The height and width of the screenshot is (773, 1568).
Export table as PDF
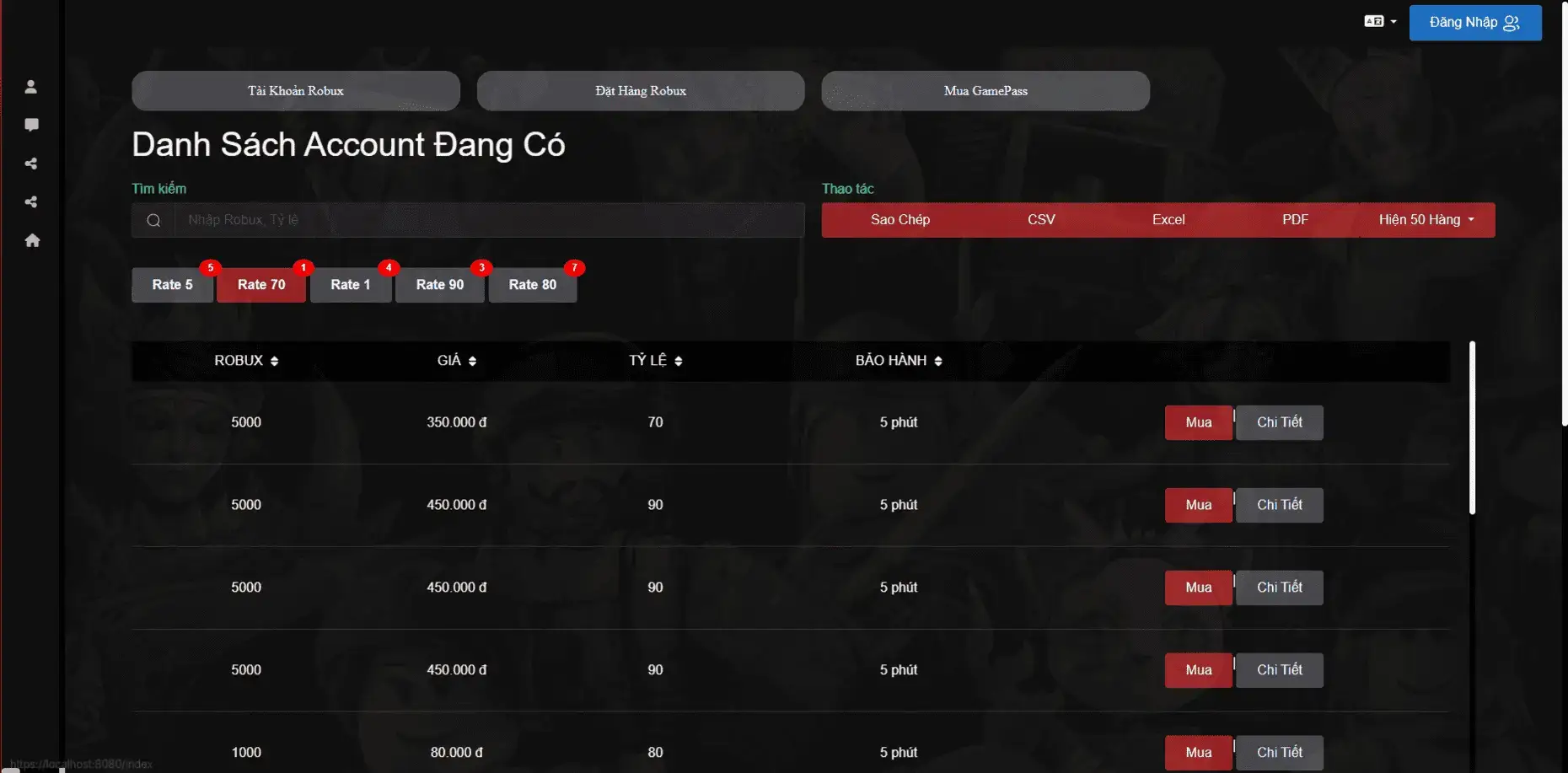1295,220
